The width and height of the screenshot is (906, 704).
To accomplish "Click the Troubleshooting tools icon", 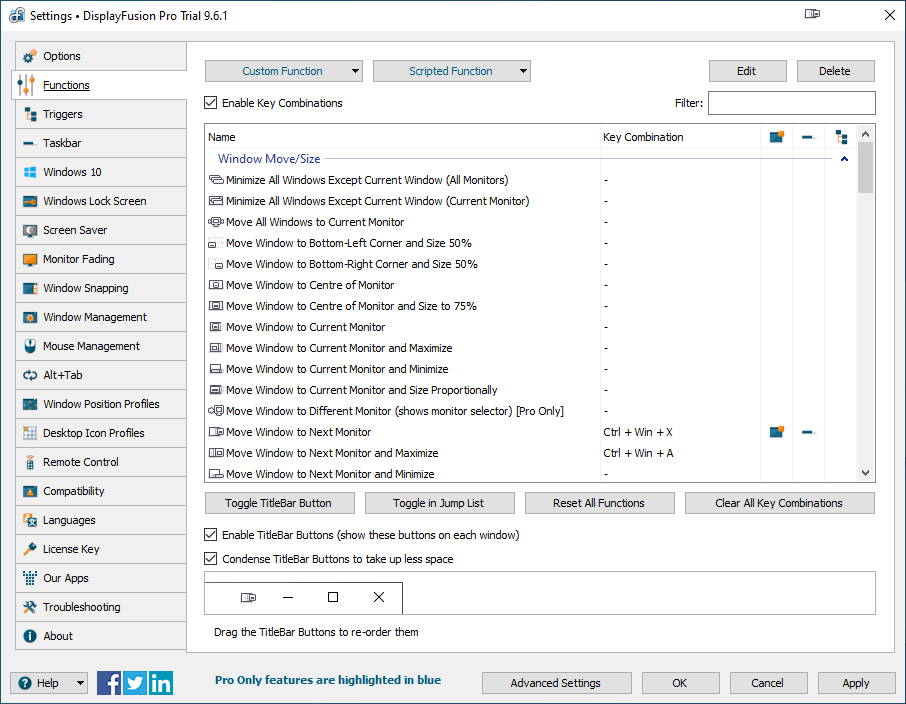I will pos(30,607).
